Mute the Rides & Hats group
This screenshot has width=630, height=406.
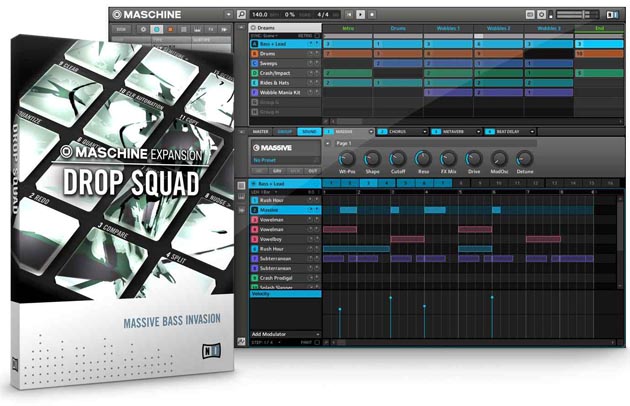tap(310, 82)
